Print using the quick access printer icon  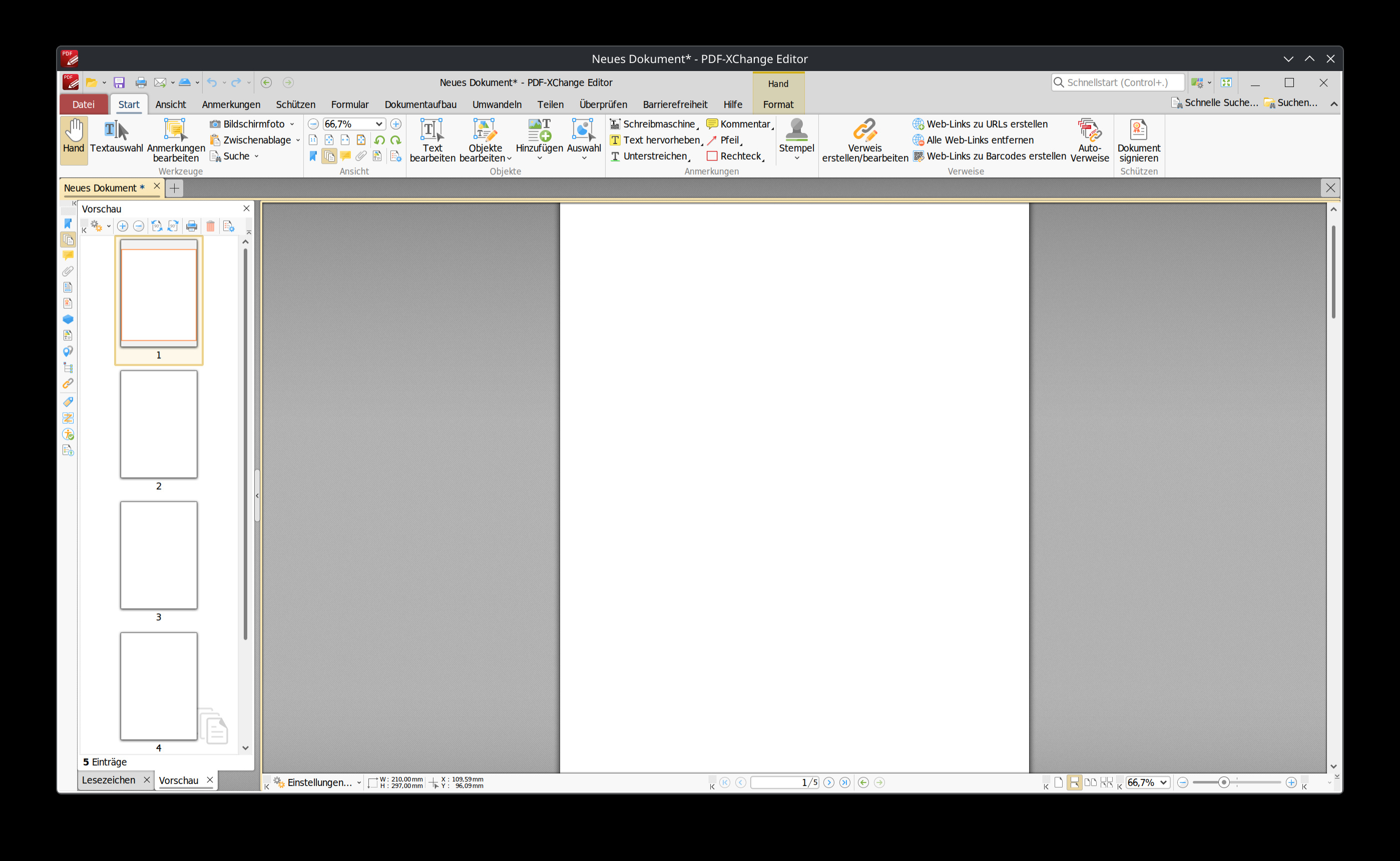(x=141, y=83)
